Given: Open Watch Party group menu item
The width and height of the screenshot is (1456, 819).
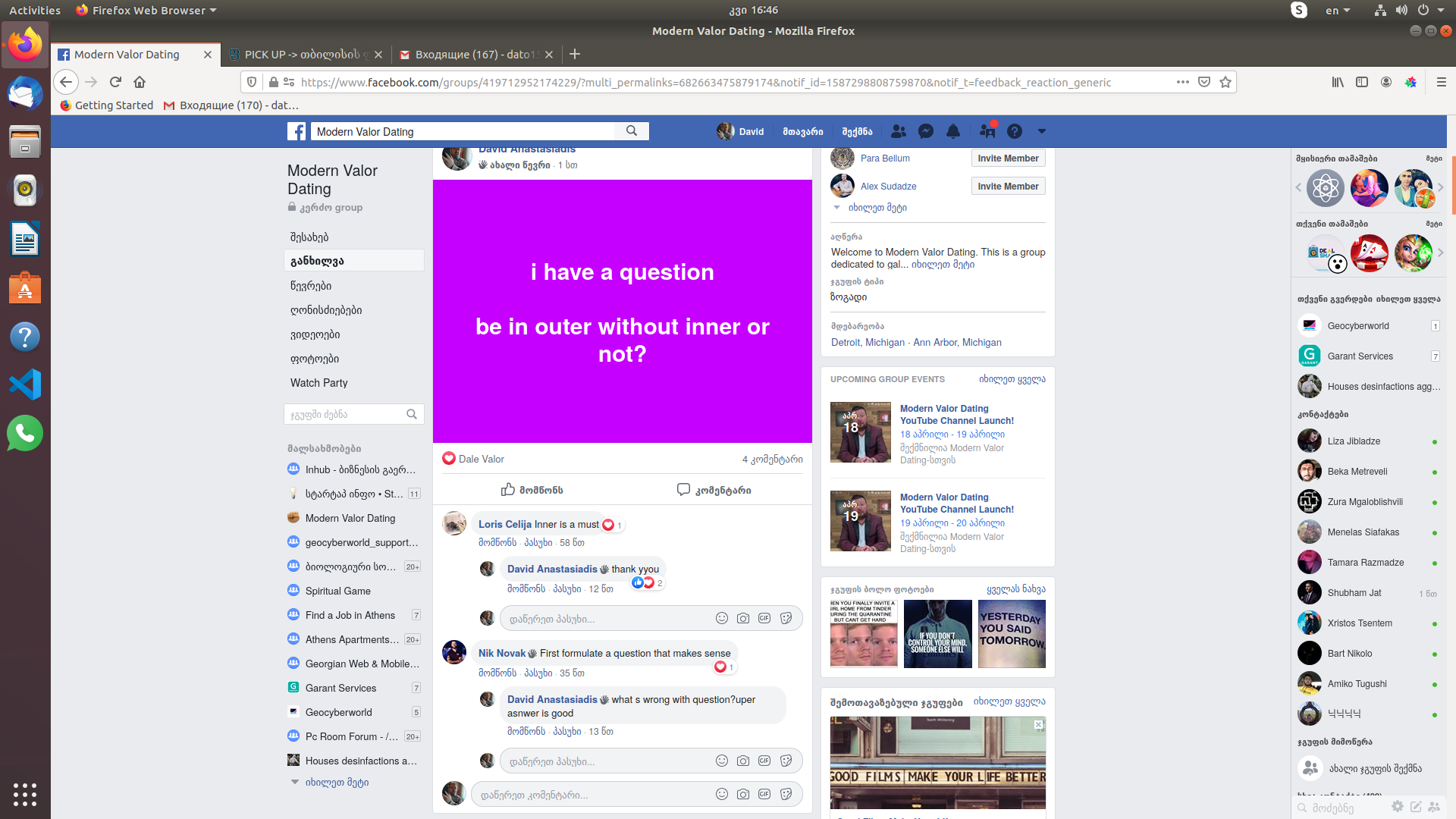Looking at the screenshot, I should 318,383.
